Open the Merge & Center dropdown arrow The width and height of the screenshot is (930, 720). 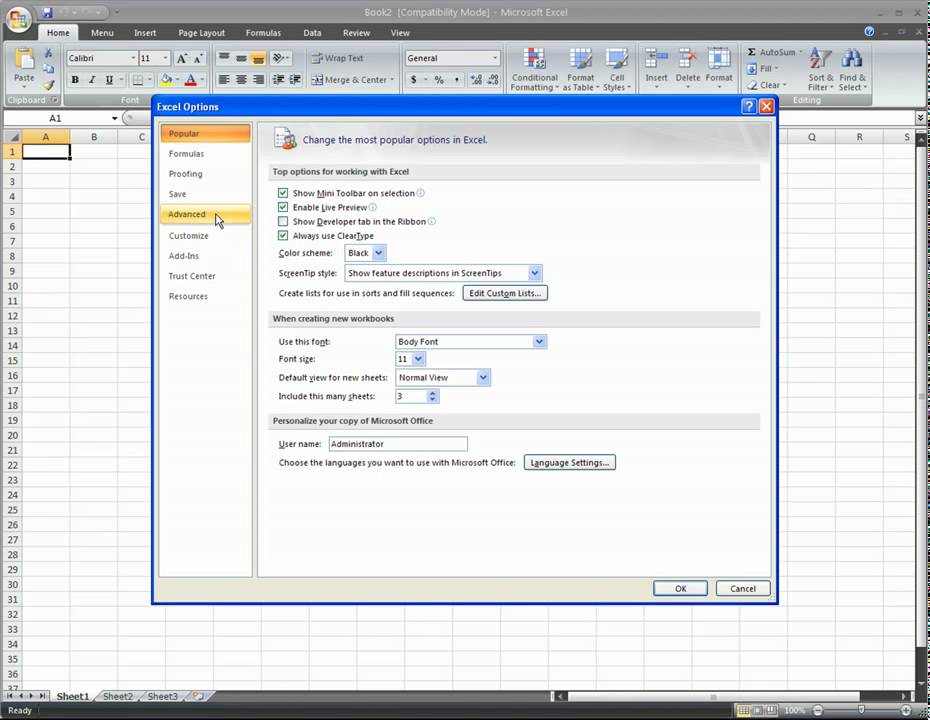392,79
